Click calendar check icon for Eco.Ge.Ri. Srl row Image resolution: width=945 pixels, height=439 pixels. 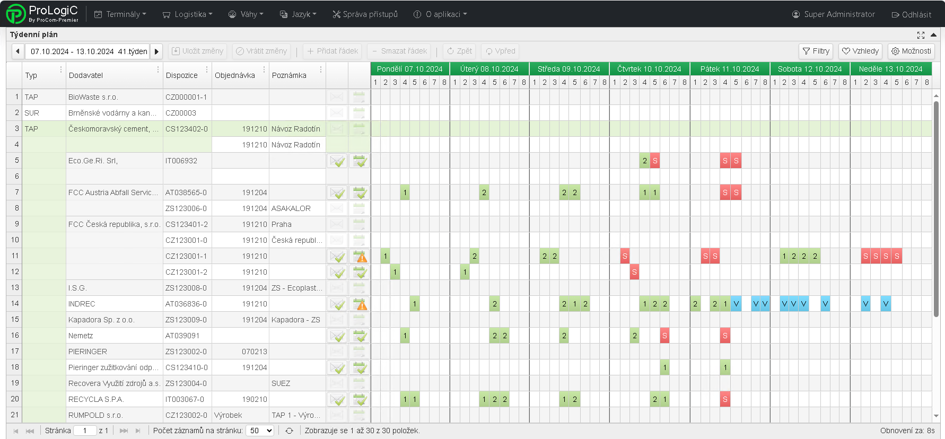point(360,161)
